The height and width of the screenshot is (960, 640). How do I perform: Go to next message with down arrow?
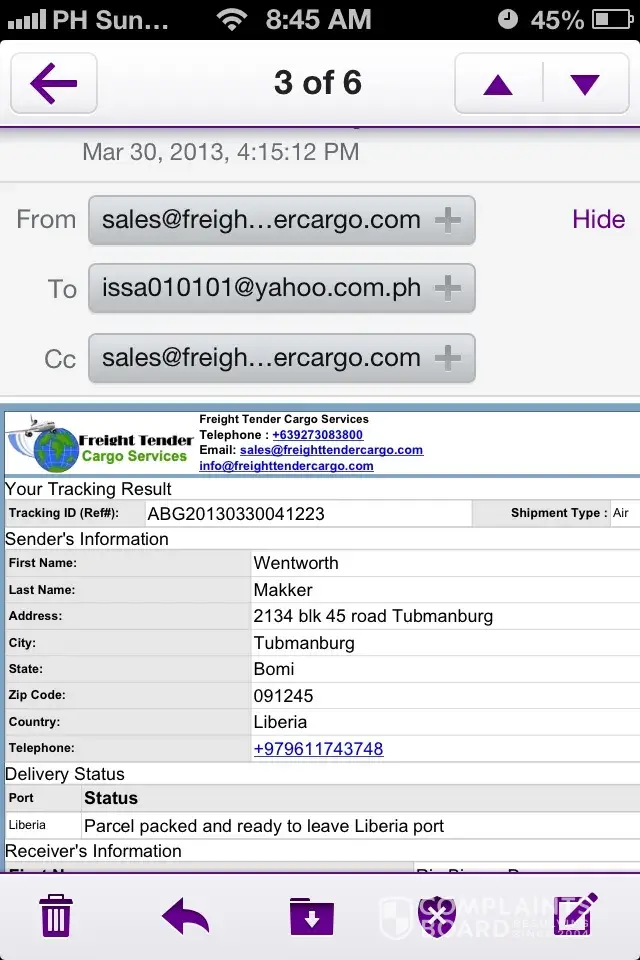585,84
